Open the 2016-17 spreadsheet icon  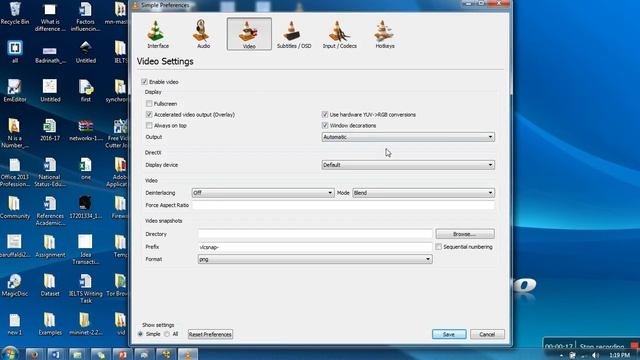click(50, 130)
